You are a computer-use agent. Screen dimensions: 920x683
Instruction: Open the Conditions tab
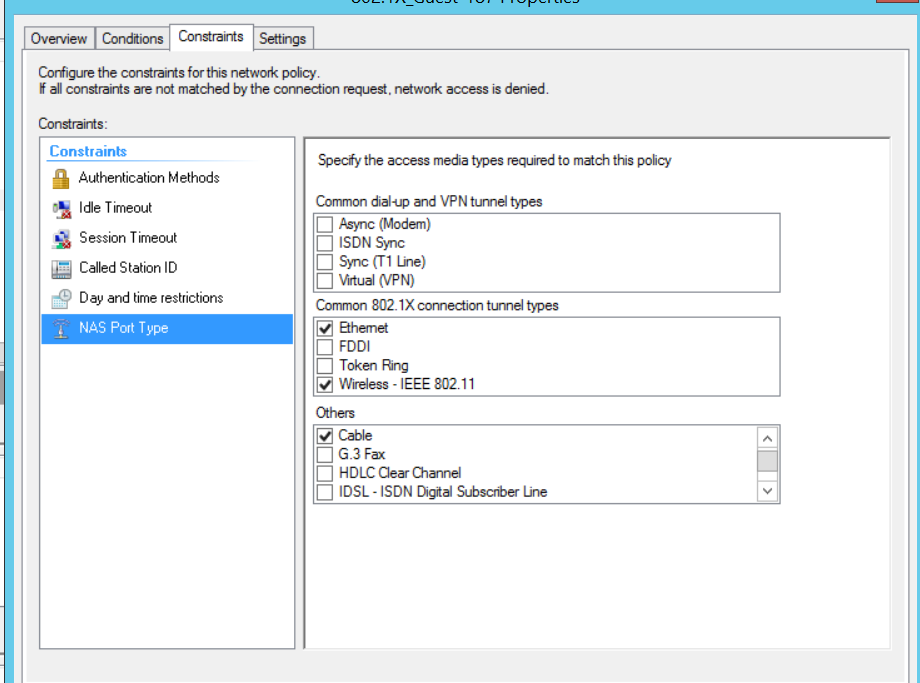(x=132, y=38)
